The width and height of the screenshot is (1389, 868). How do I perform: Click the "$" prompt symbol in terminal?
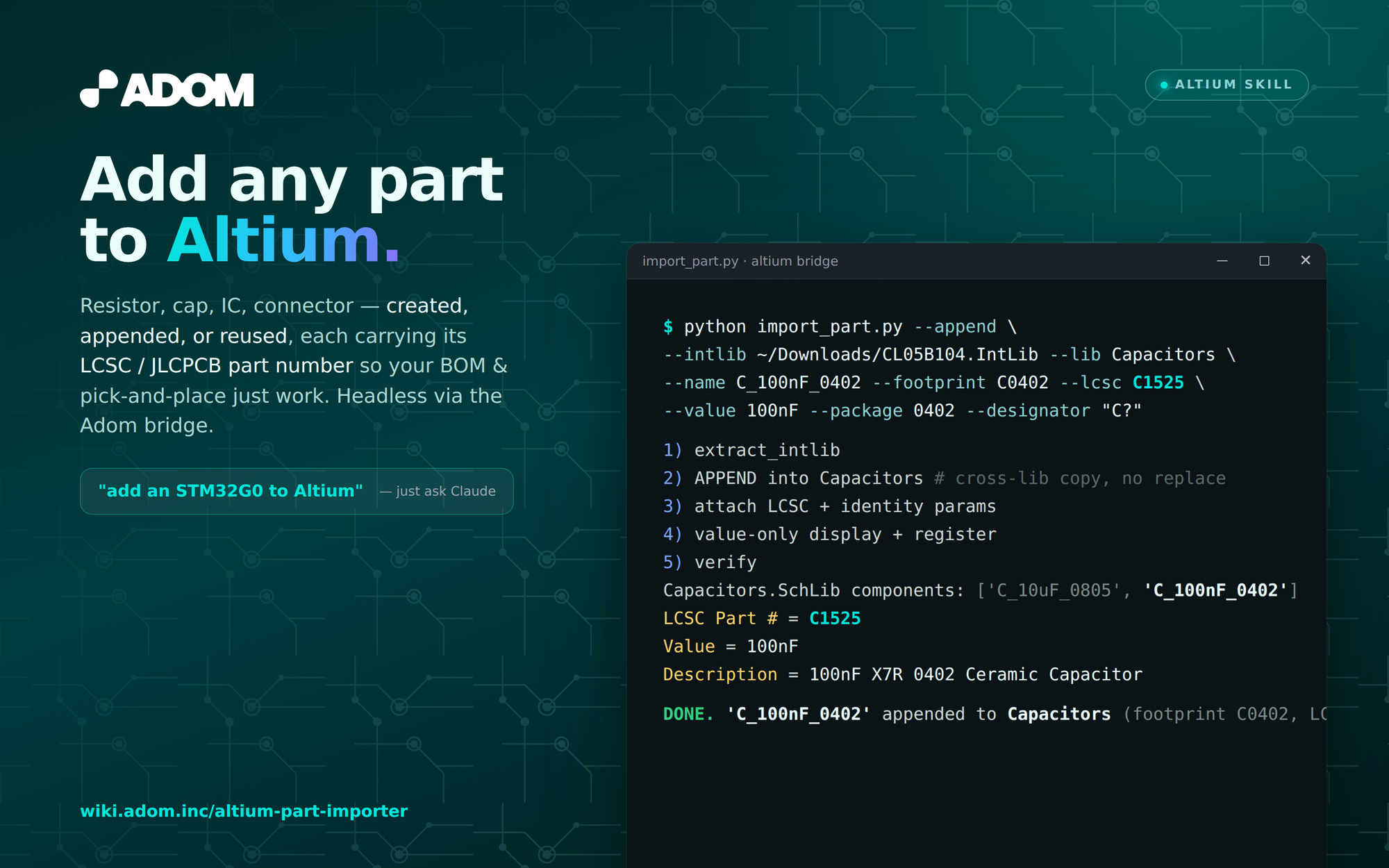pyautogui.click(x=668, y=326)
